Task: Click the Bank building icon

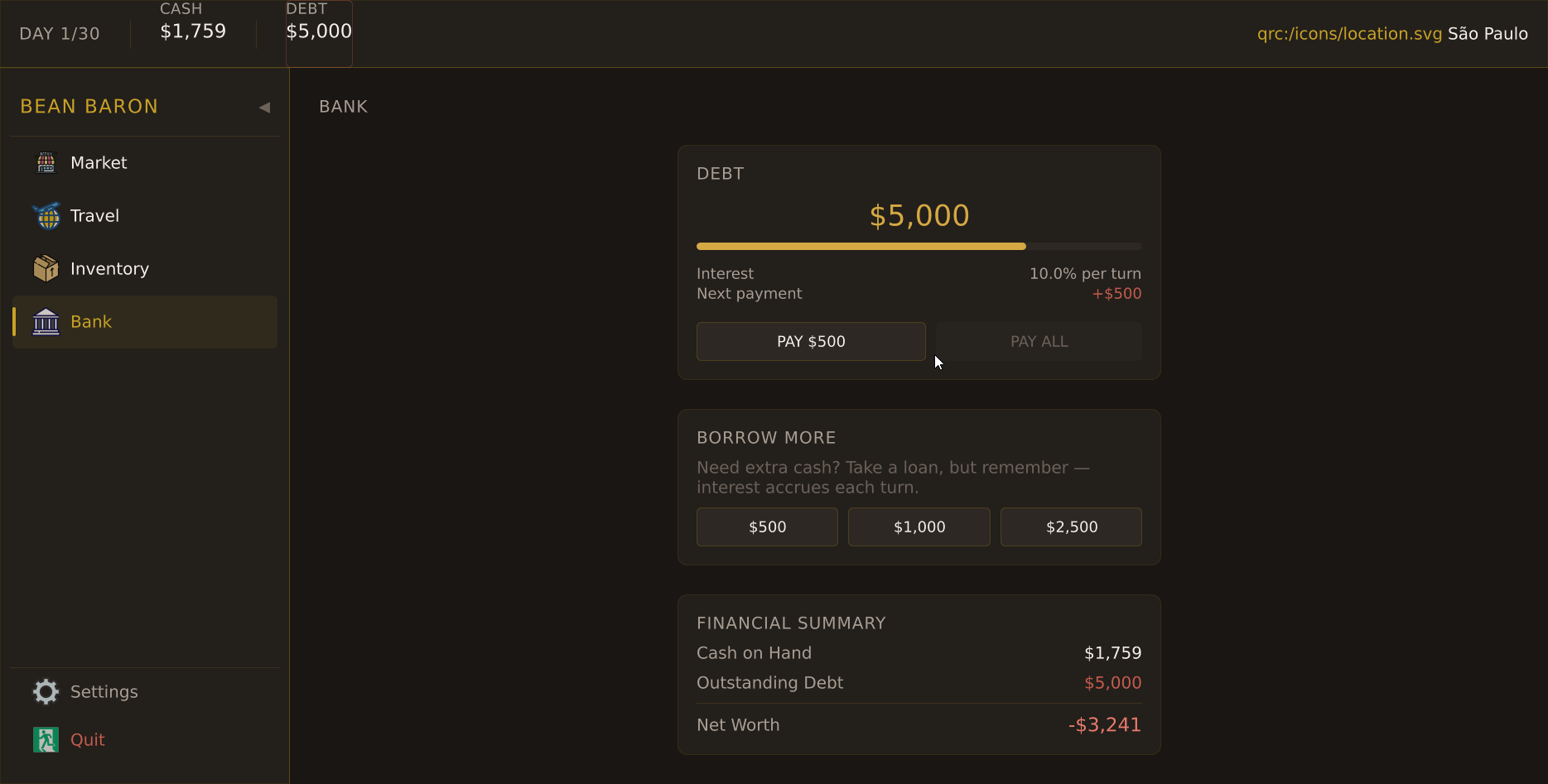Action: [46, 322]
